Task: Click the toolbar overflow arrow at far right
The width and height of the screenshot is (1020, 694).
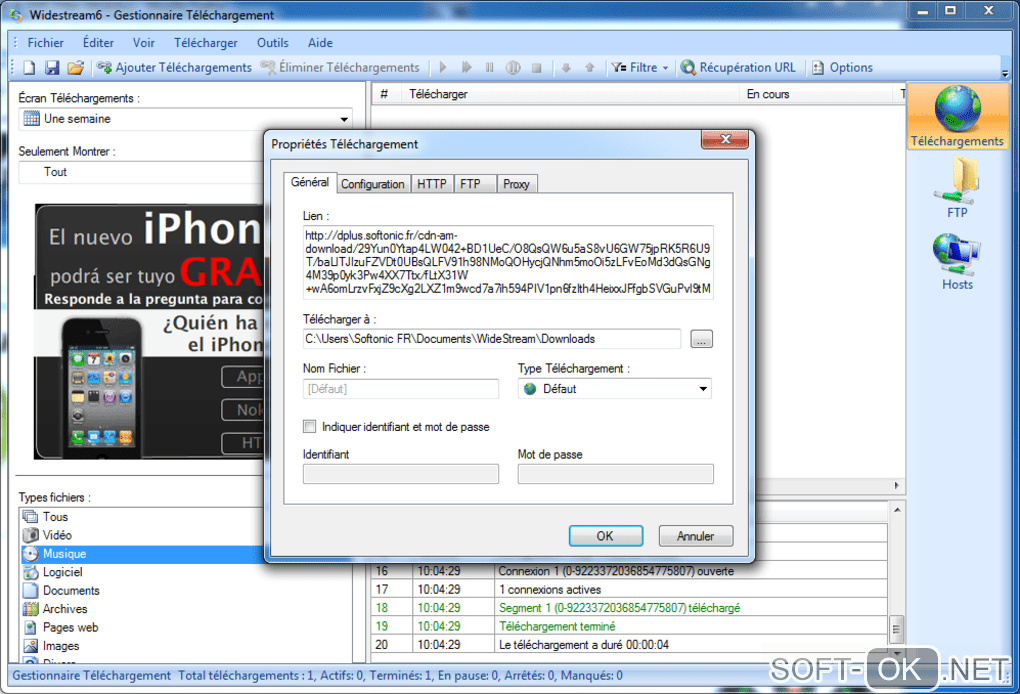Action: tap(1005, 73)
